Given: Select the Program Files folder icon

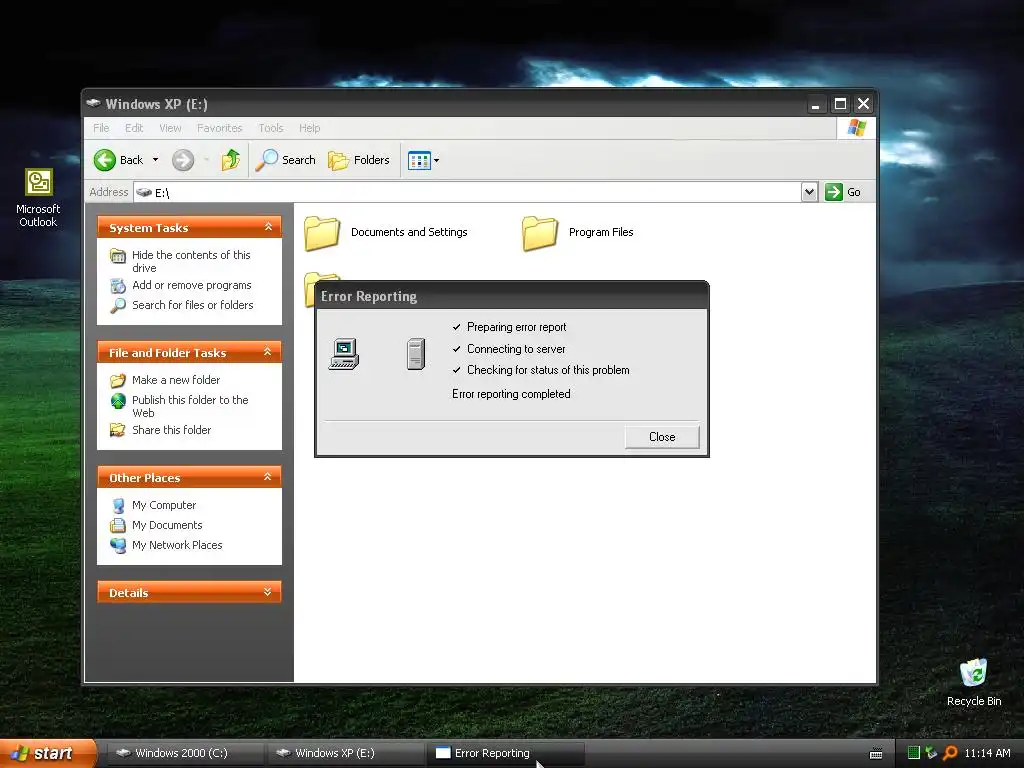Looking at the screenshot, I should pos(539,233).
